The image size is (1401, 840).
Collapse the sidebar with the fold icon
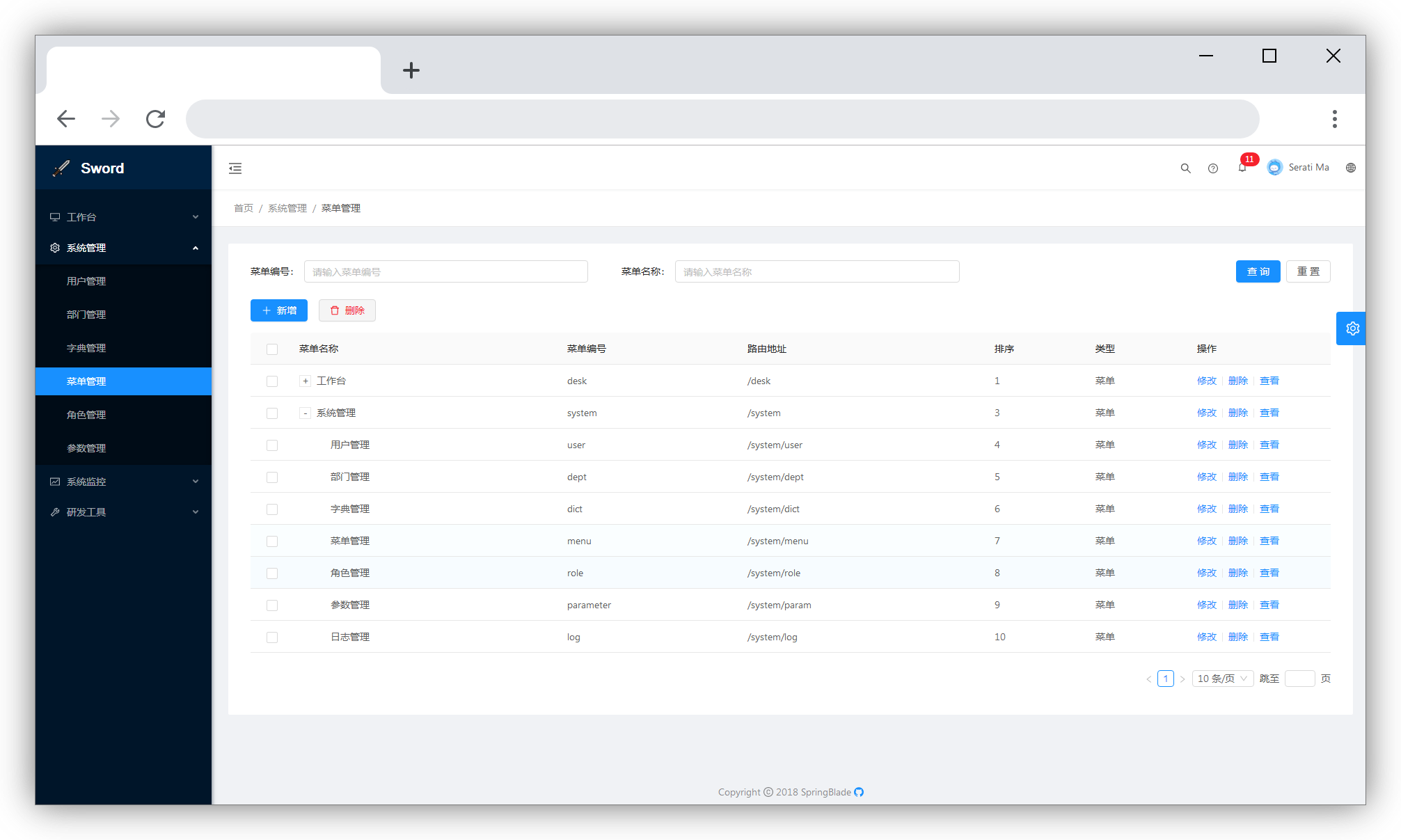coord(235,168)
